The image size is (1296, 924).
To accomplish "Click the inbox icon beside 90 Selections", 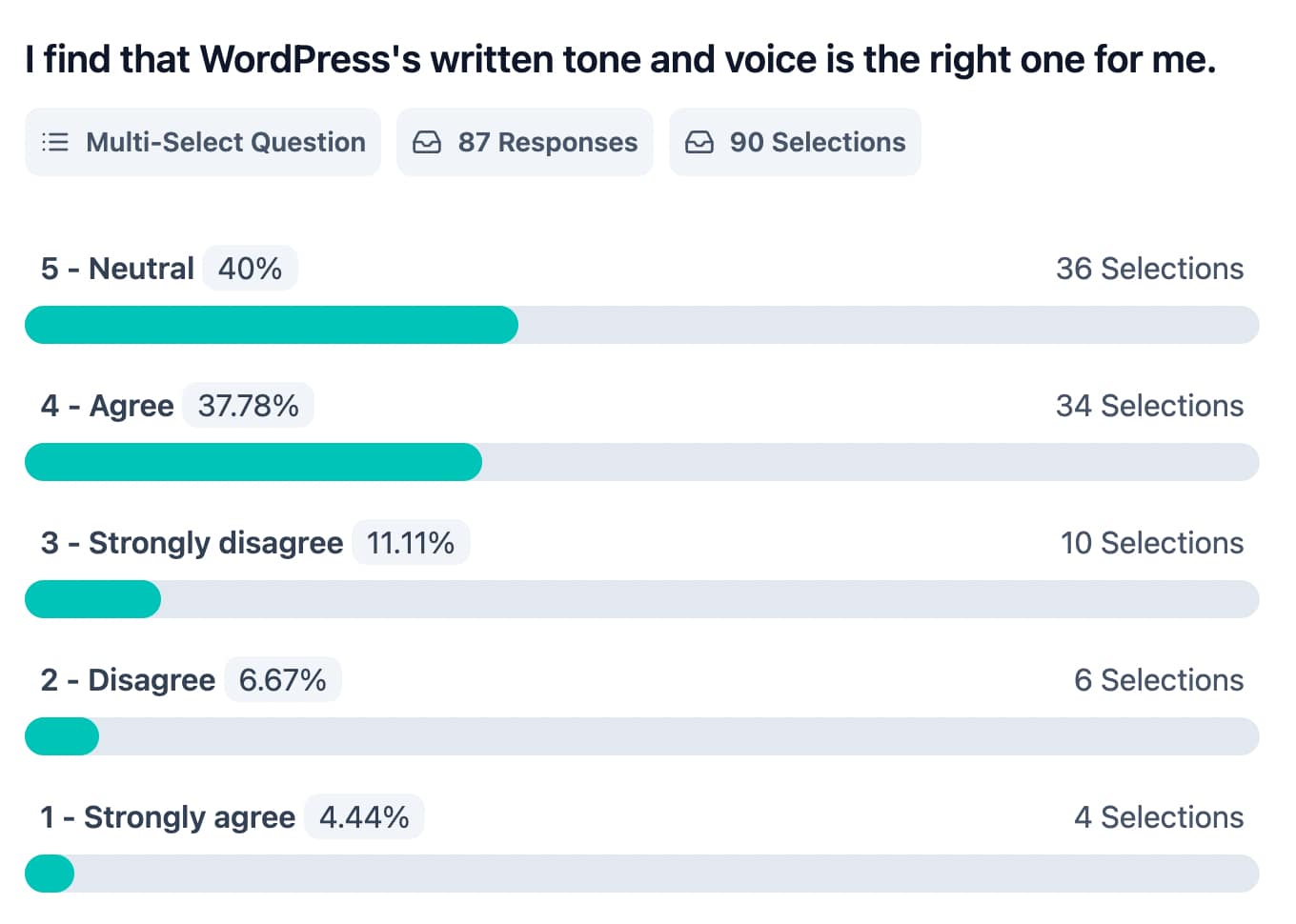I will tap(699, 142).
